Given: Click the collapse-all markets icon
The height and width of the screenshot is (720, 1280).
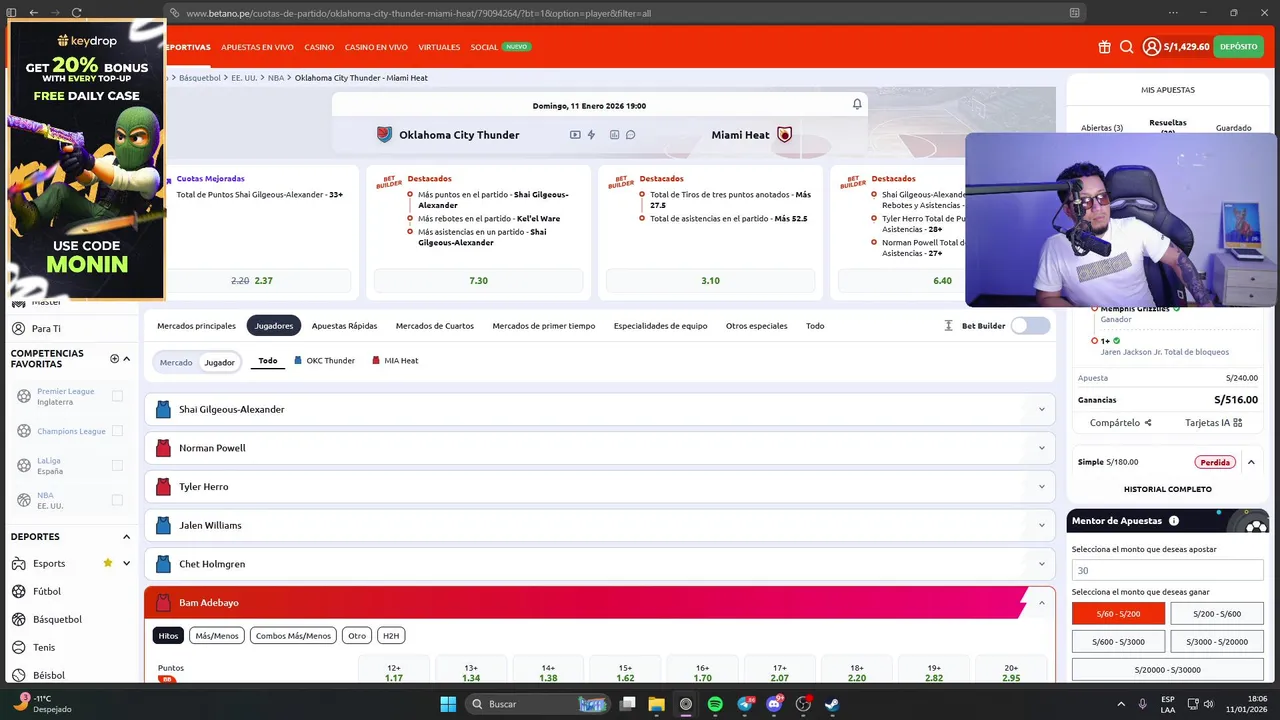Looking at the screenshot, I should 948,326.
